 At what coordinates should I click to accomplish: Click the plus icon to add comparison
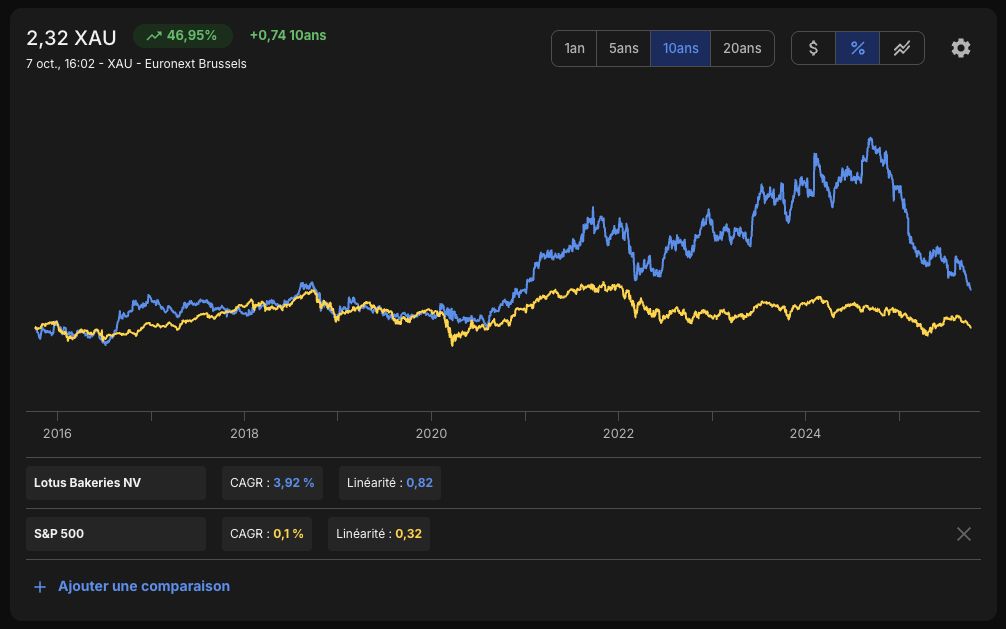click(40, 587)
